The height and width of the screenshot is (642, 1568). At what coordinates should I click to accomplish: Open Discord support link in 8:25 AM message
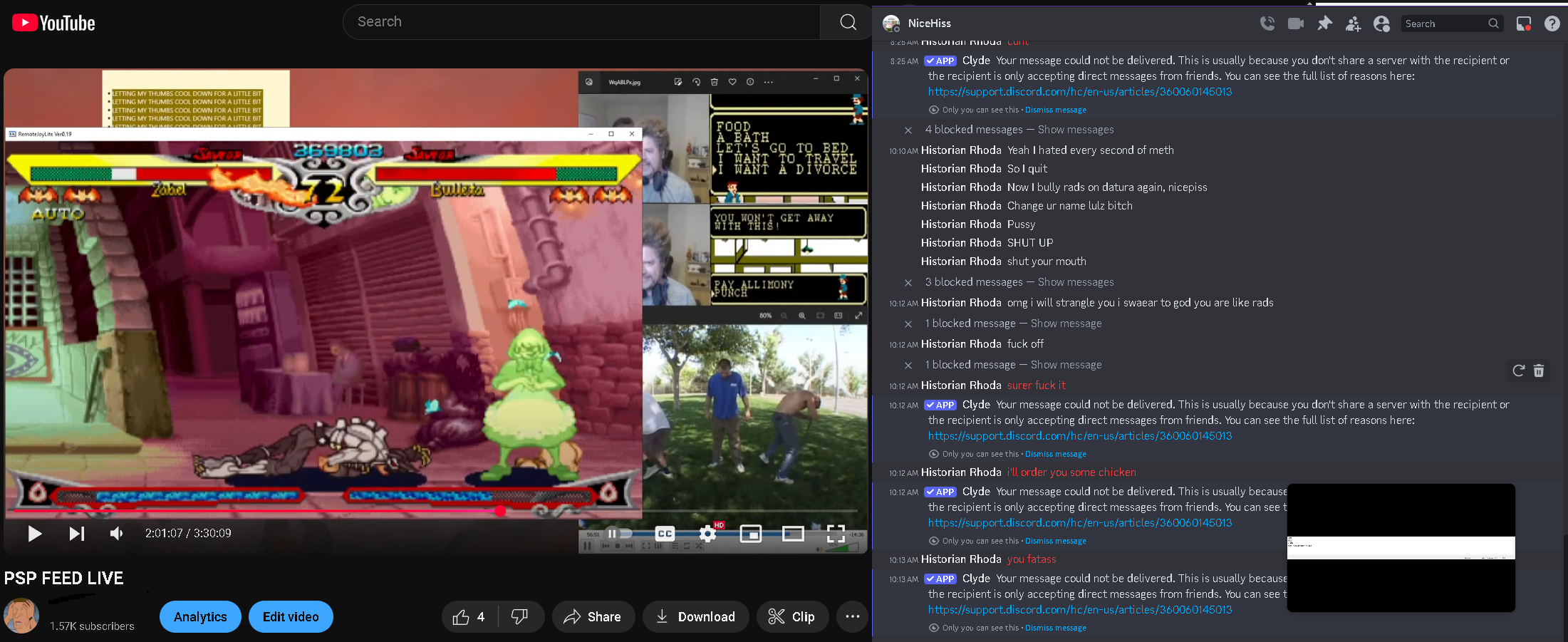pos(1080,92)
